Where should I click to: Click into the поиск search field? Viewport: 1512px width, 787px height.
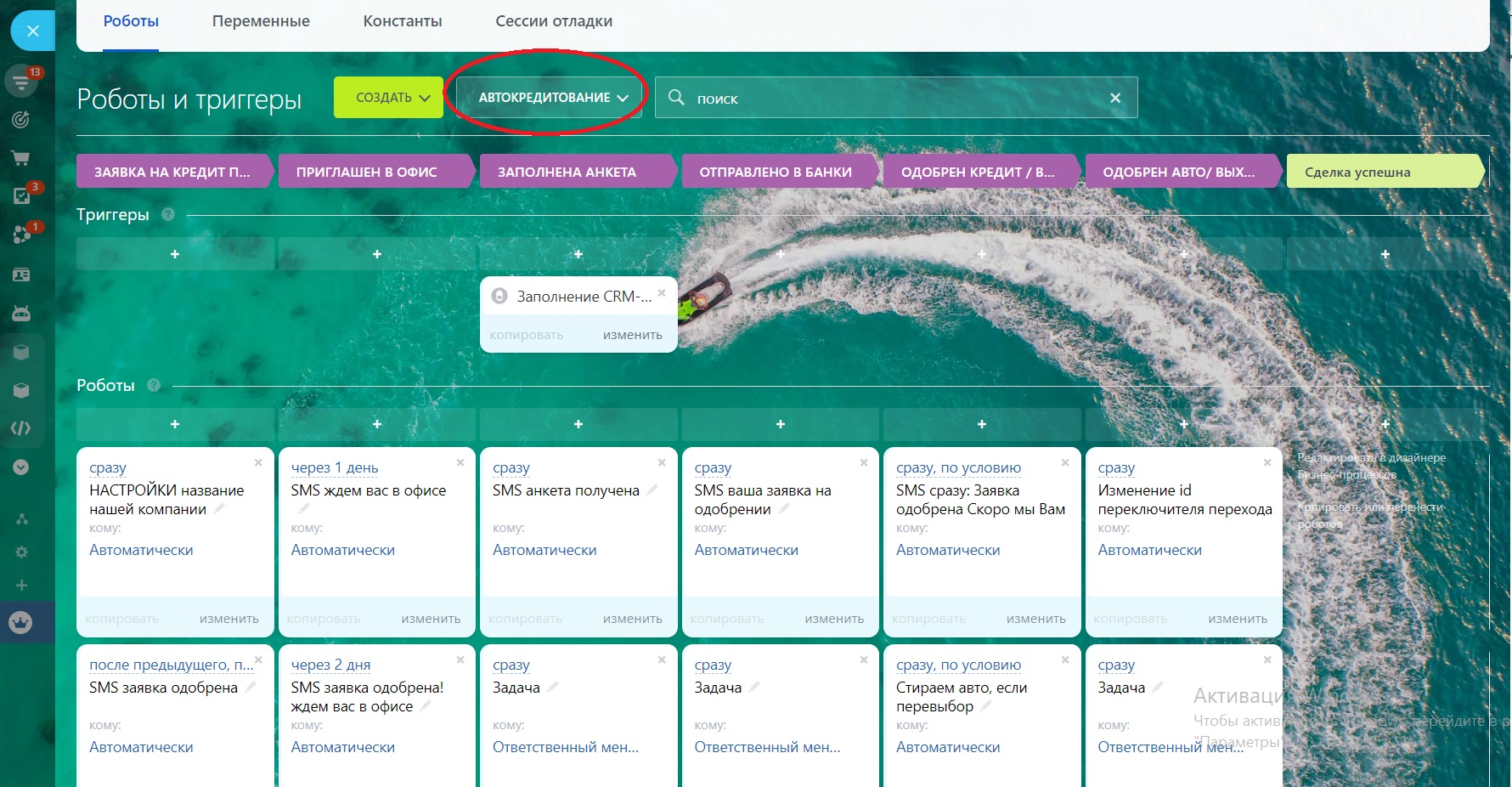coord(892,99)
